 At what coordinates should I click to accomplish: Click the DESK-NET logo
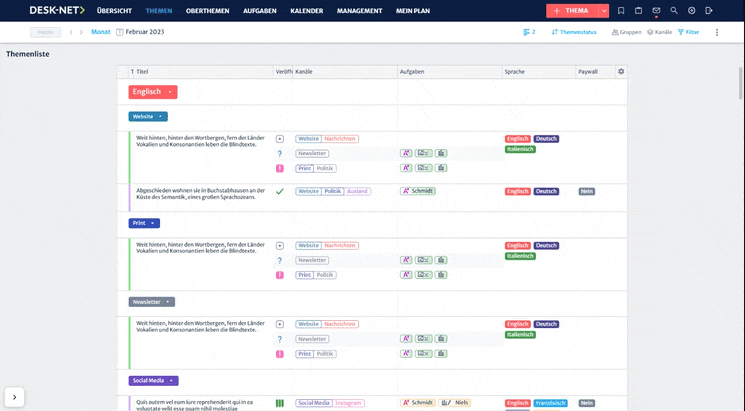tap(57, 10)
